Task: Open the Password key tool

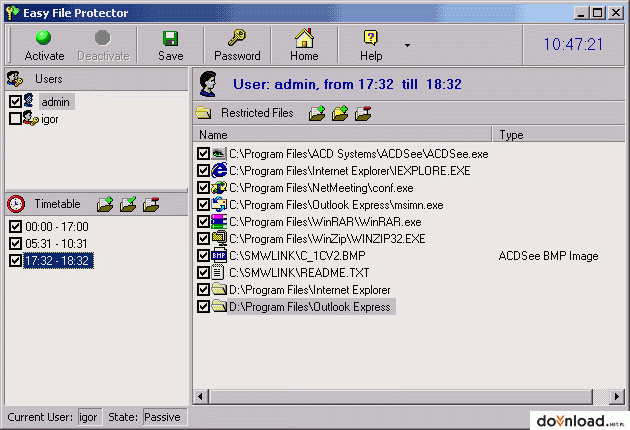Action: click(x=237, y=45)
